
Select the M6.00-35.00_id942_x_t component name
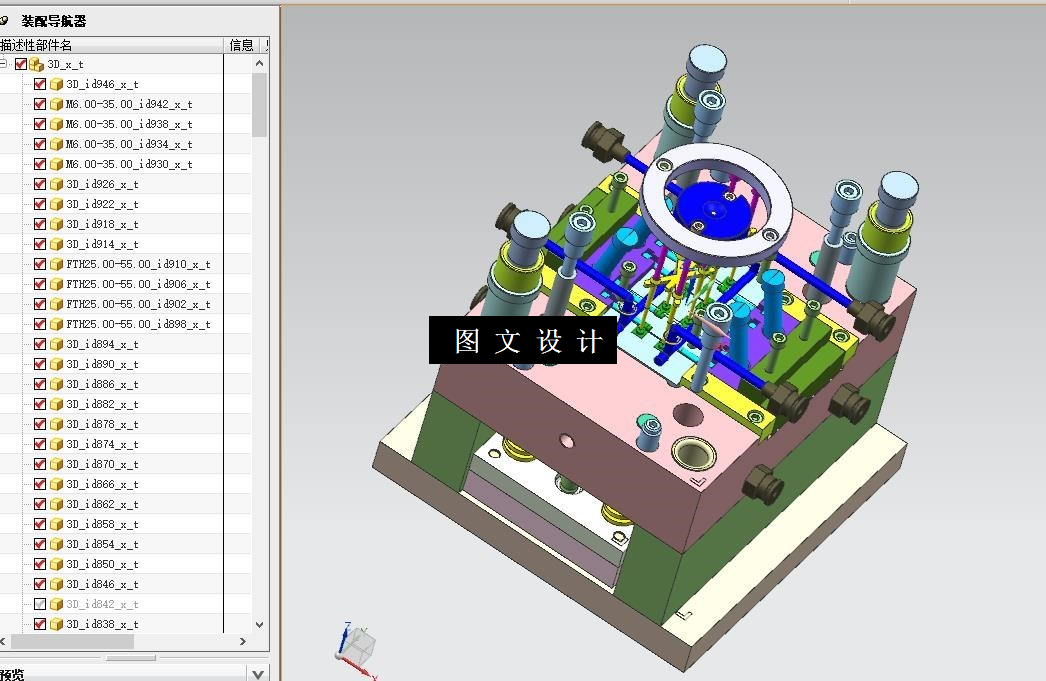click(129, 104)
